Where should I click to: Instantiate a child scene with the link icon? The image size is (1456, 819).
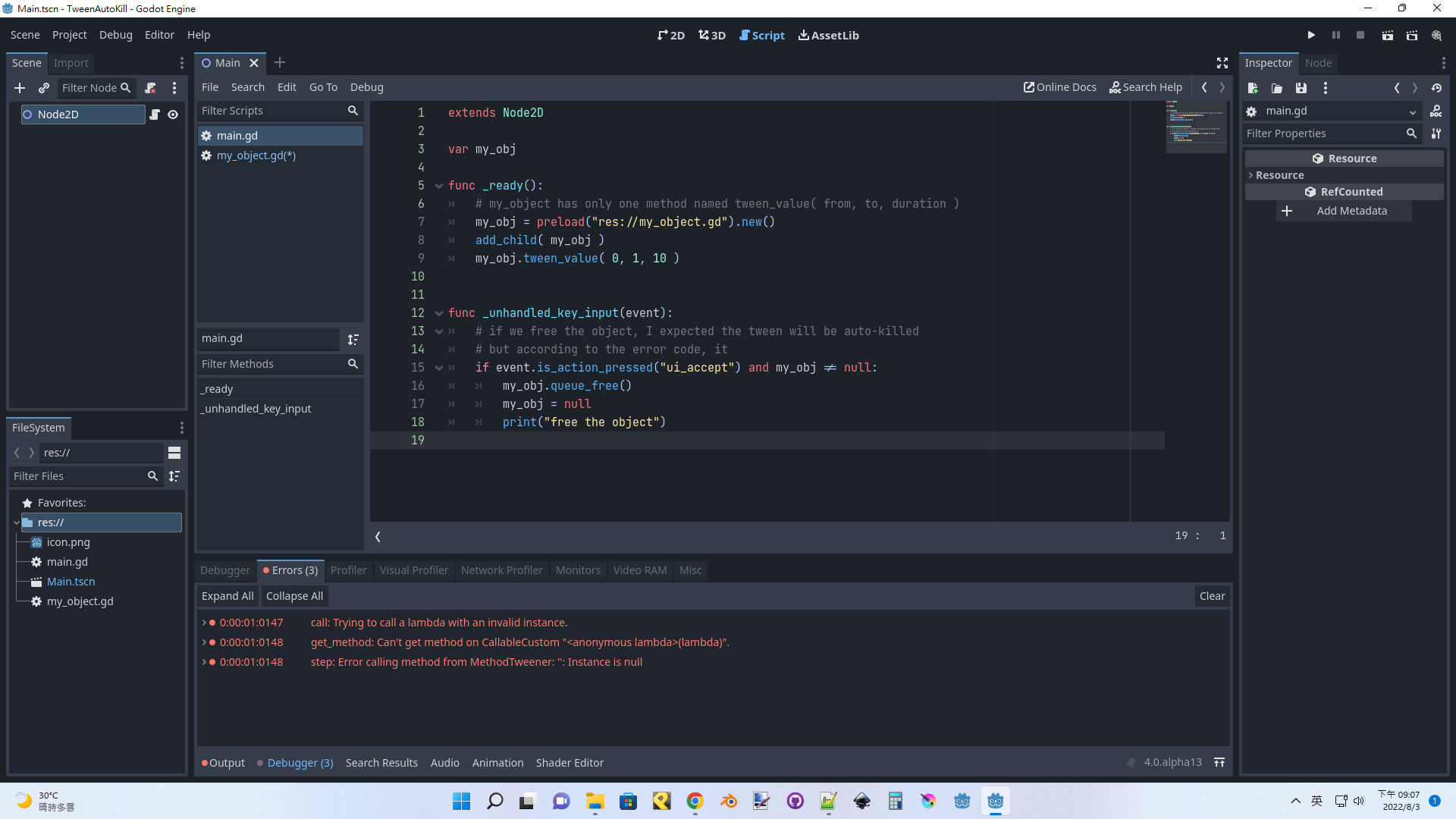pyautogui.click(x=44, y=88)
